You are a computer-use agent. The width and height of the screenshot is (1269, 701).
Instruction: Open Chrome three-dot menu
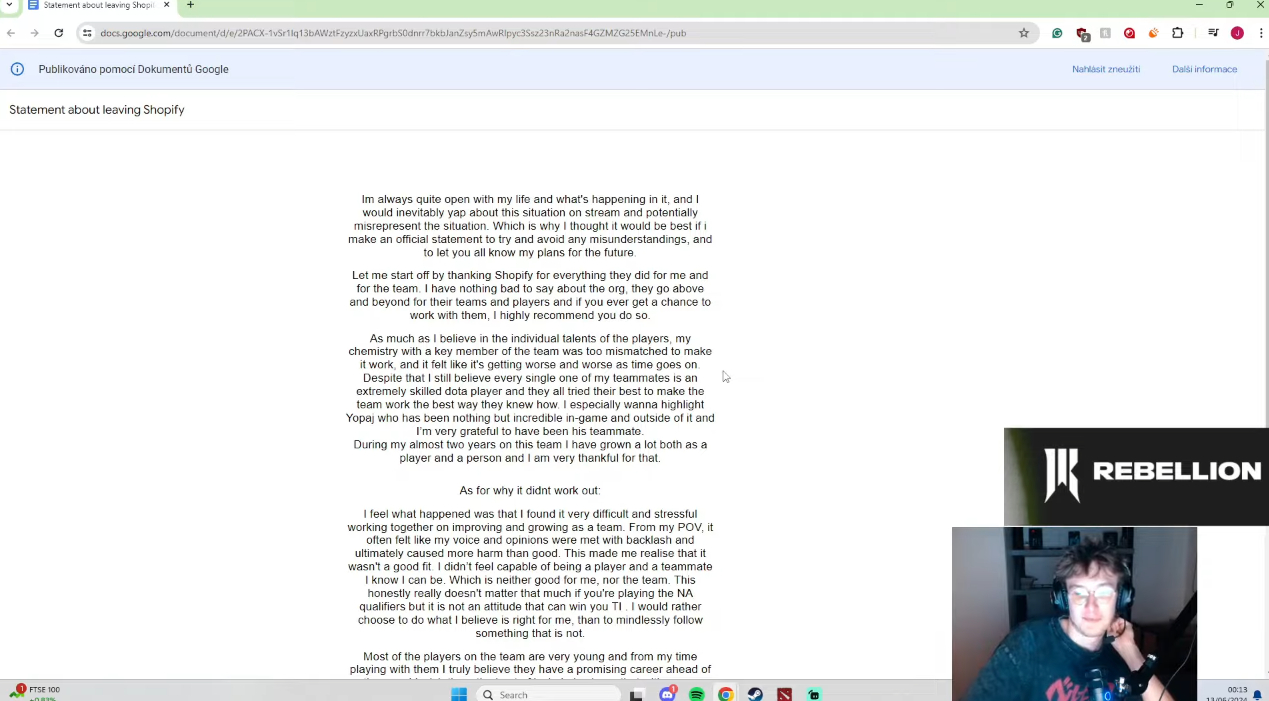click(x=1260, y=33)
